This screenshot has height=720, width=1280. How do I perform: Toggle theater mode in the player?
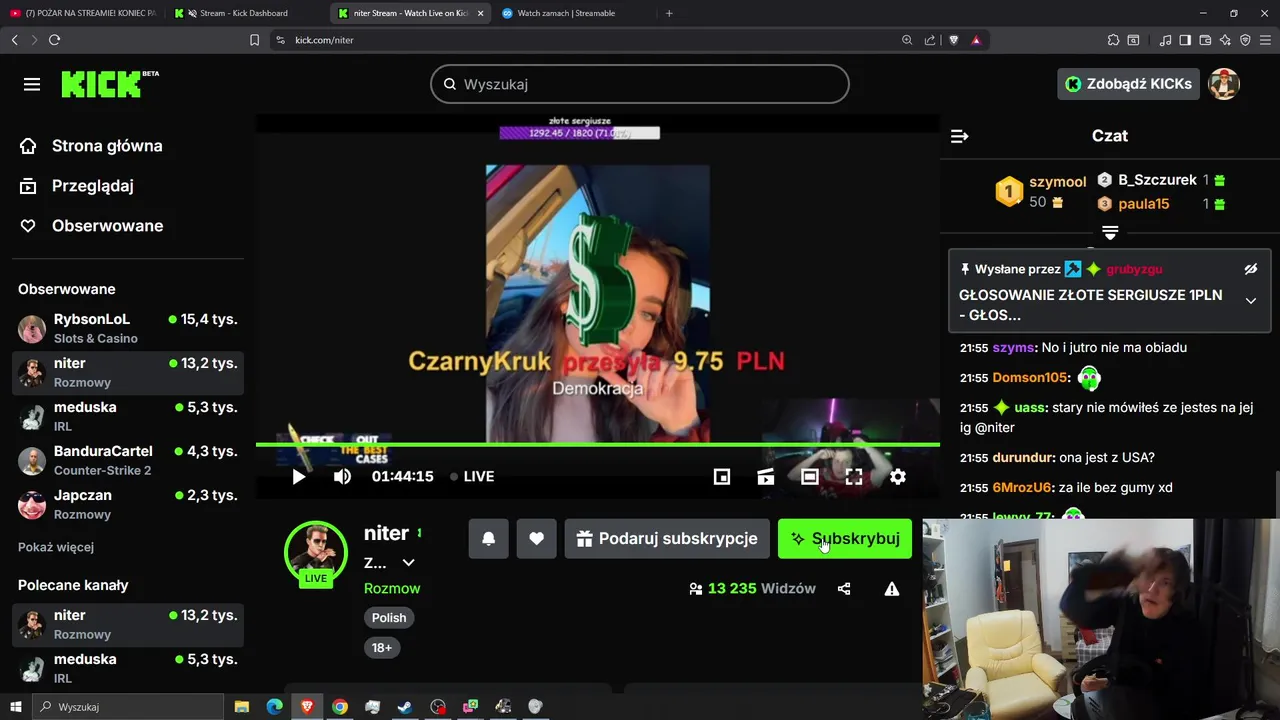(810, 477)
